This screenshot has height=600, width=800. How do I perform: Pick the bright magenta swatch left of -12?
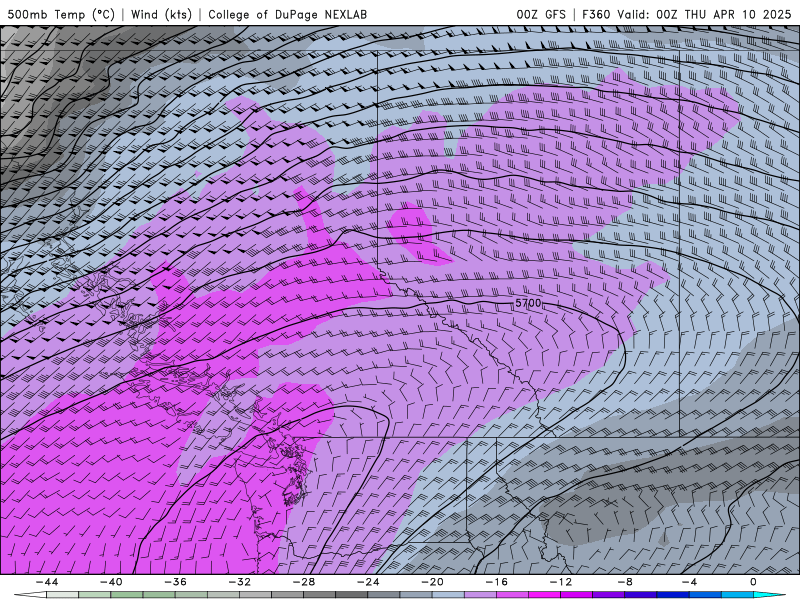(x=544, y=595)
